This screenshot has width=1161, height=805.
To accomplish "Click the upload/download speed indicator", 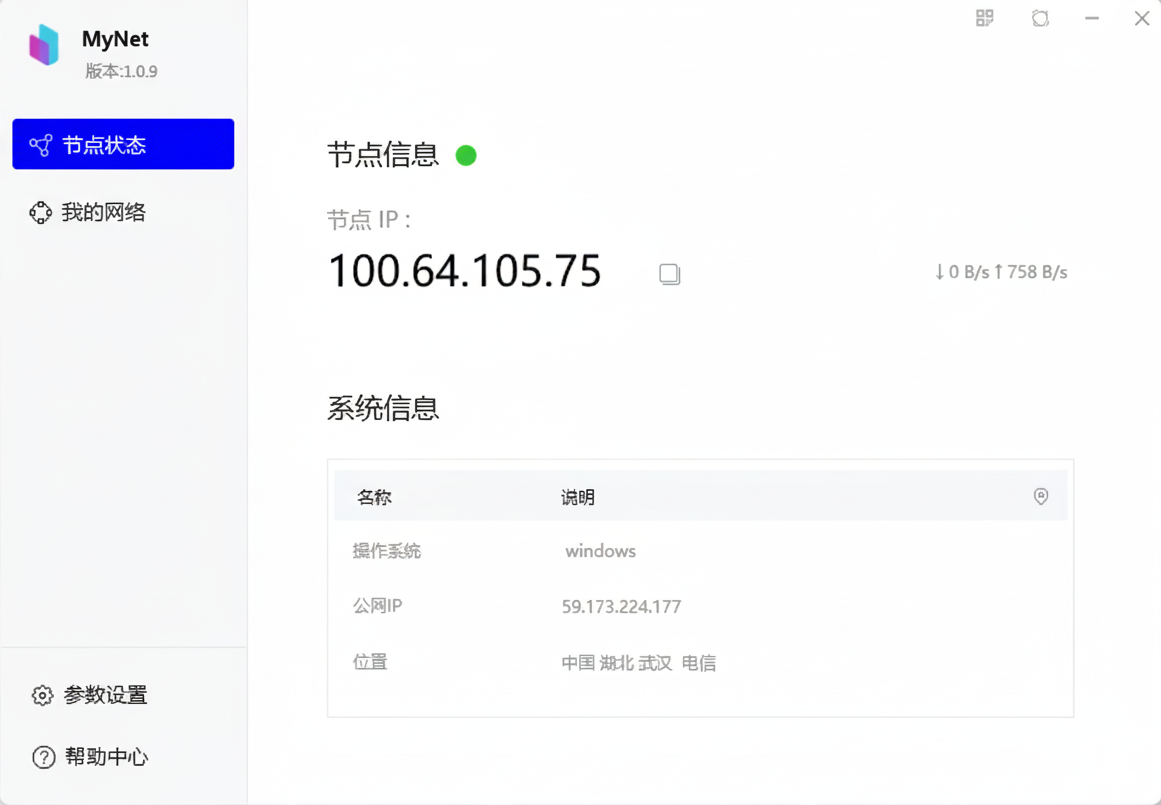I will 1000,272.
